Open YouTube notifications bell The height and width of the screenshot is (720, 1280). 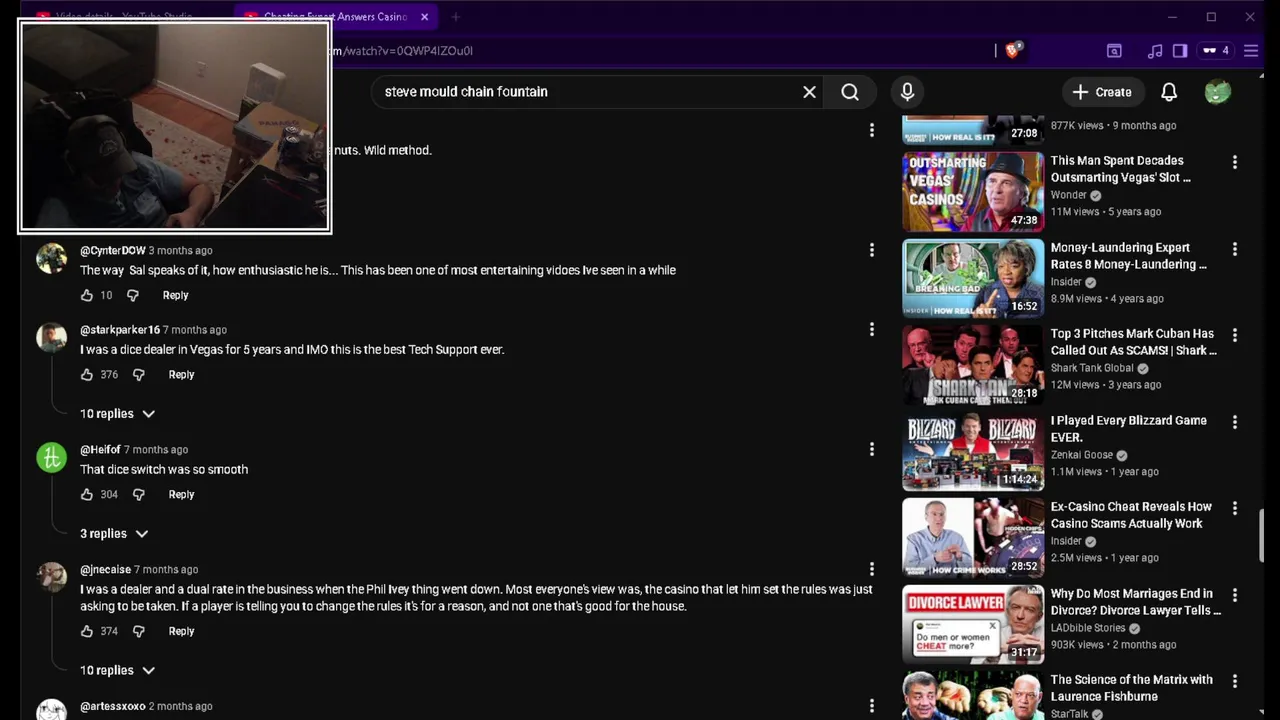tap(1169, 92)
